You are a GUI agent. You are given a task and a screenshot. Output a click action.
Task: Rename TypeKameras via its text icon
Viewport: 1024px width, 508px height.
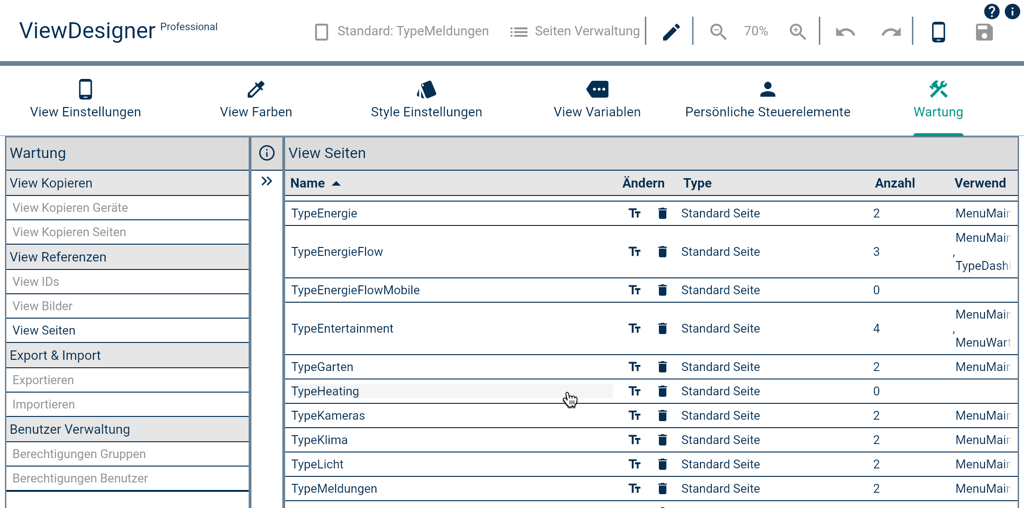tap(634, 415)
